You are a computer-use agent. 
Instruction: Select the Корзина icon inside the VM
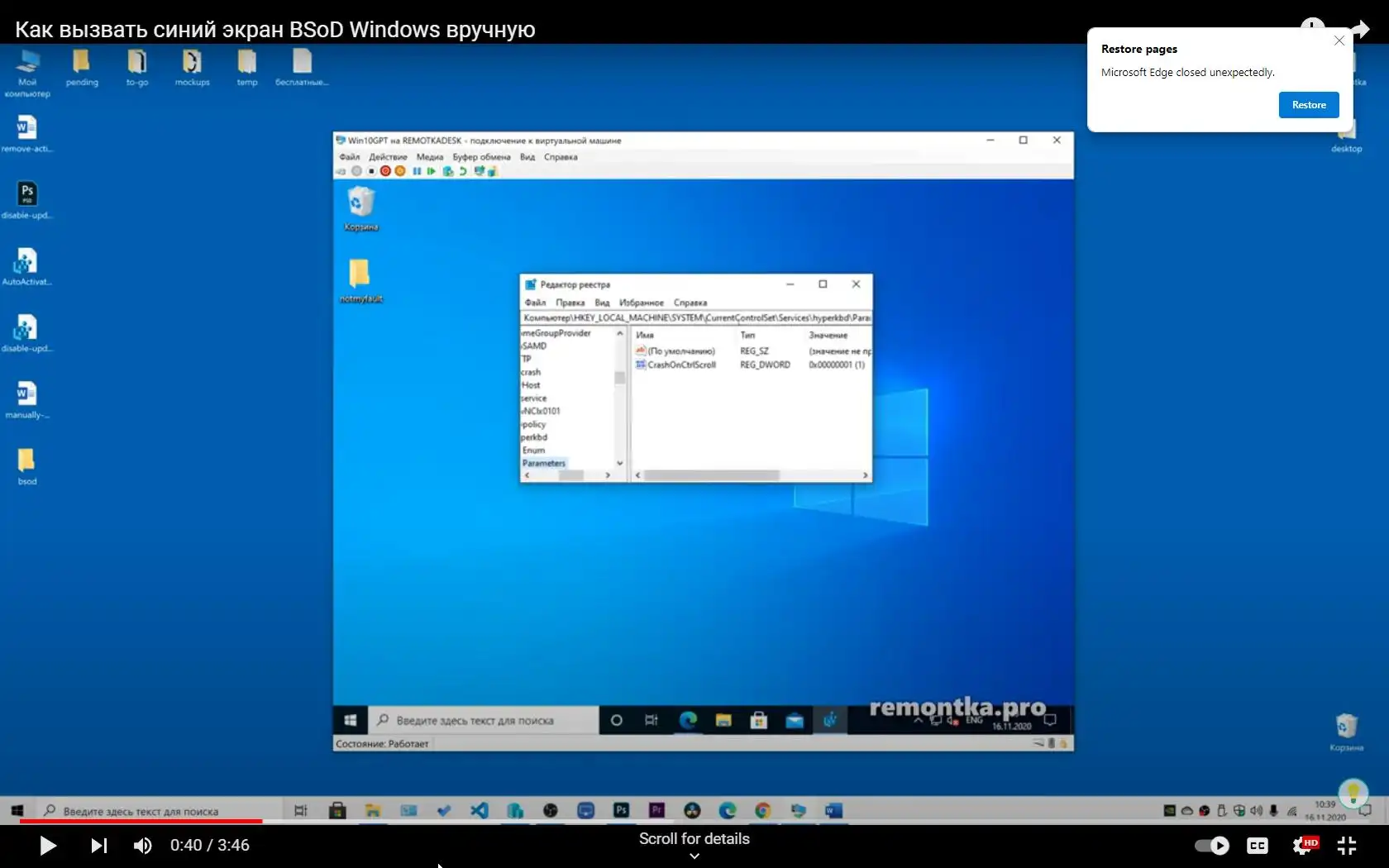click(361, 208)
